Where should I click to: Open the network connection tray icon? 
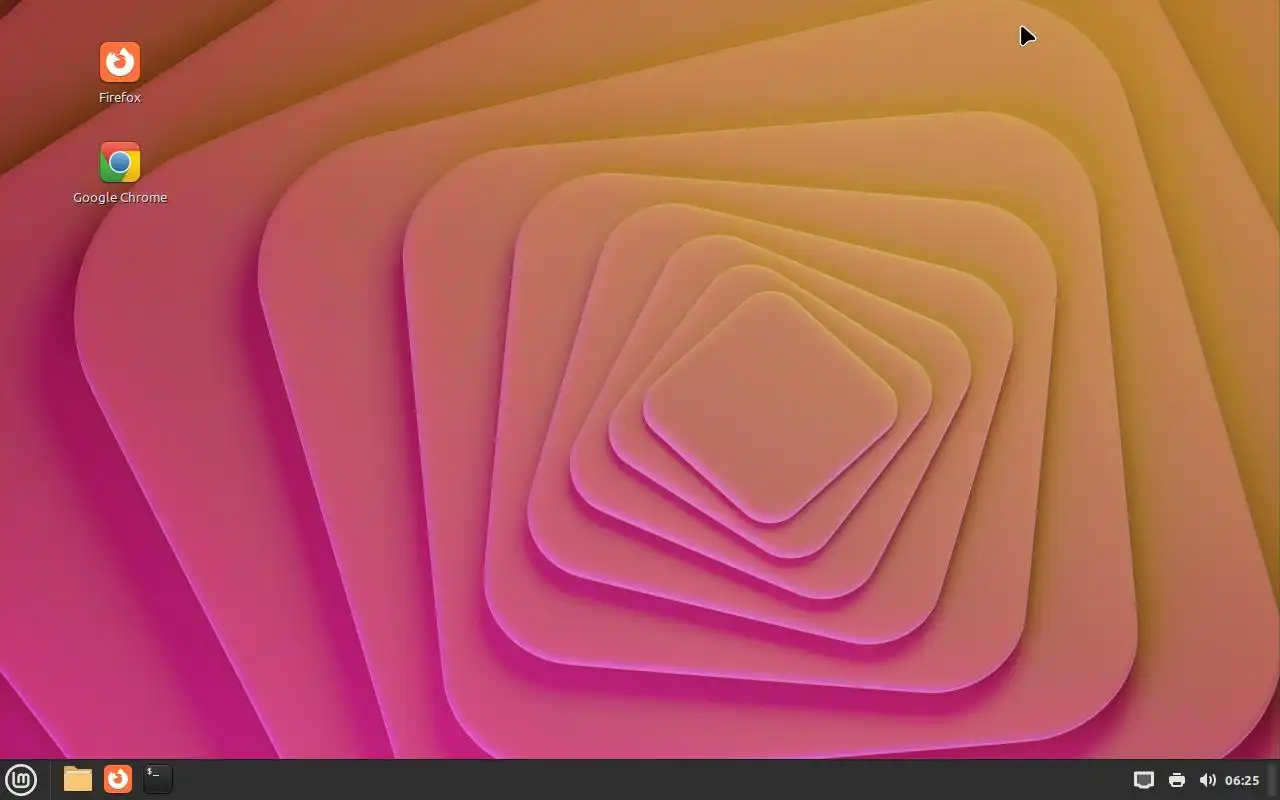(1144, 780)
